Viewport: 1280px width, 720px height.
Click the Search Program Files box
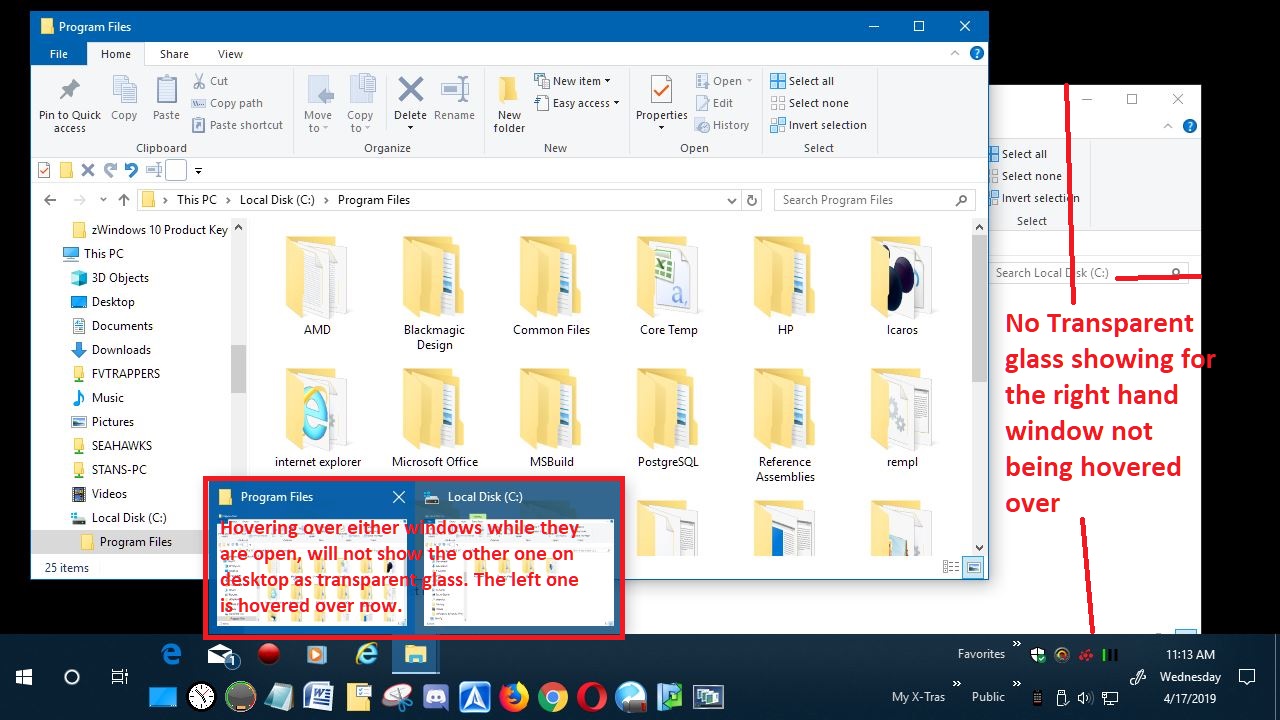tap(874, 200)
